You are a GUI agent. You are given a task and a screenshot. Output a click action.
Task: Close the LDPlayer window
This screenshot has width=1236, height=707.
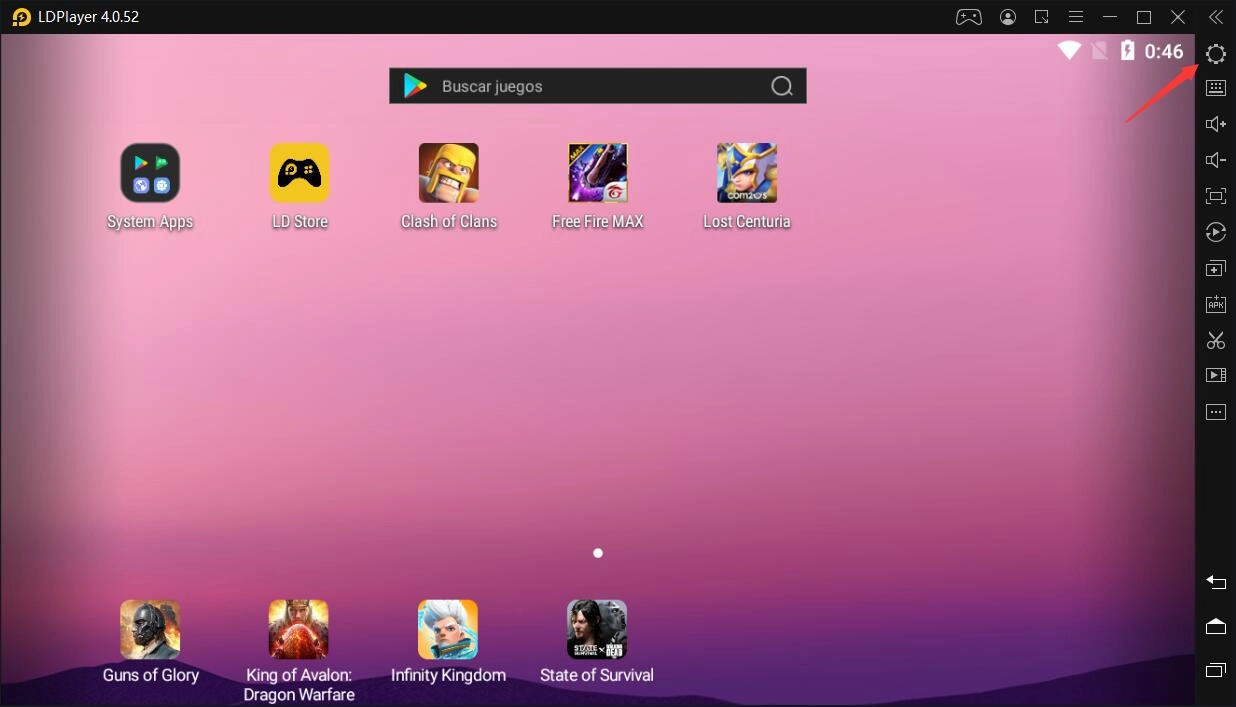pos(1178,17)
